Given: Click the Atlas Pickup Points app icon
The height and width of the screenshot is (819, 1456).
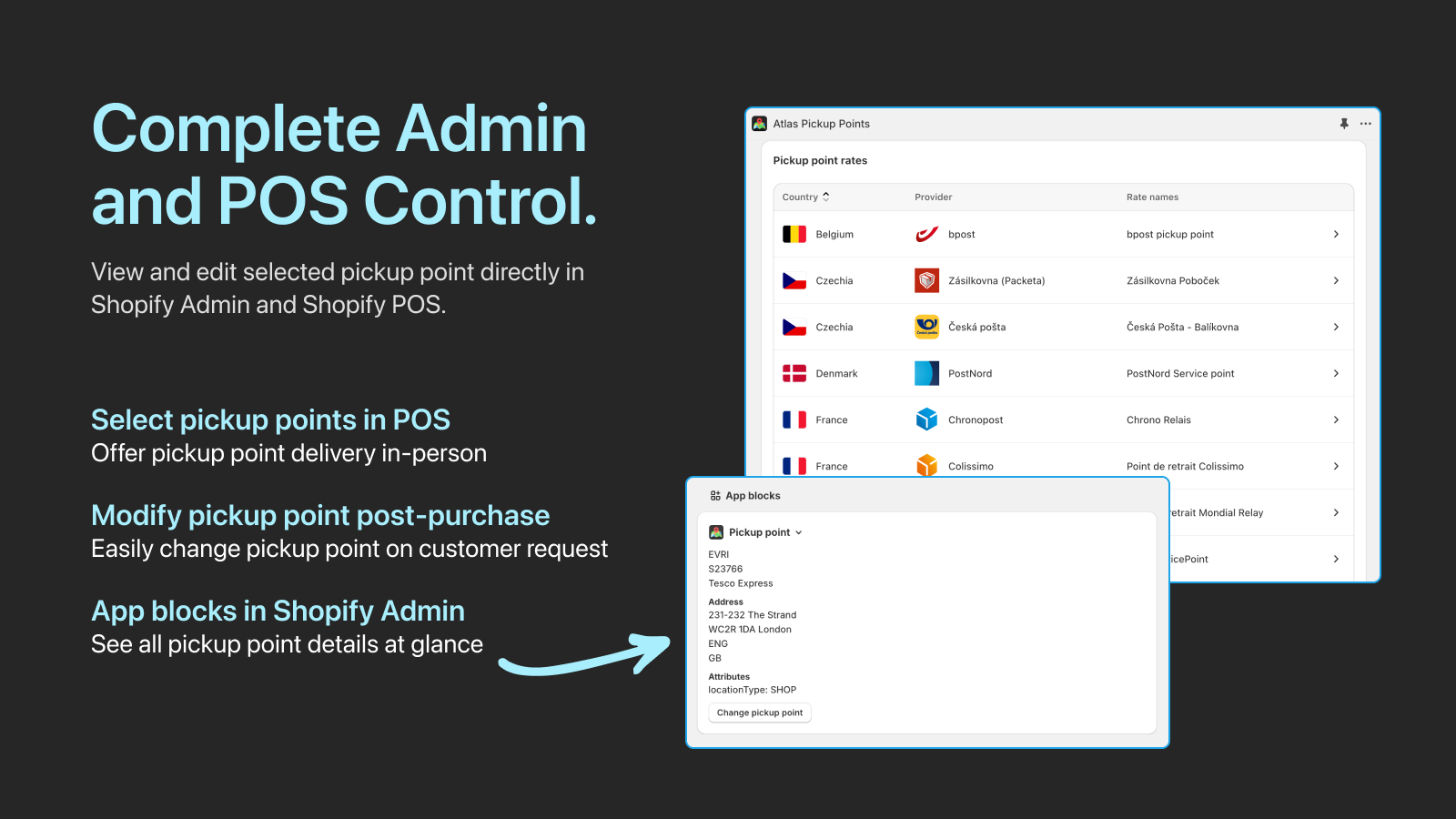Looking at the screenshot, I should 760,124.
